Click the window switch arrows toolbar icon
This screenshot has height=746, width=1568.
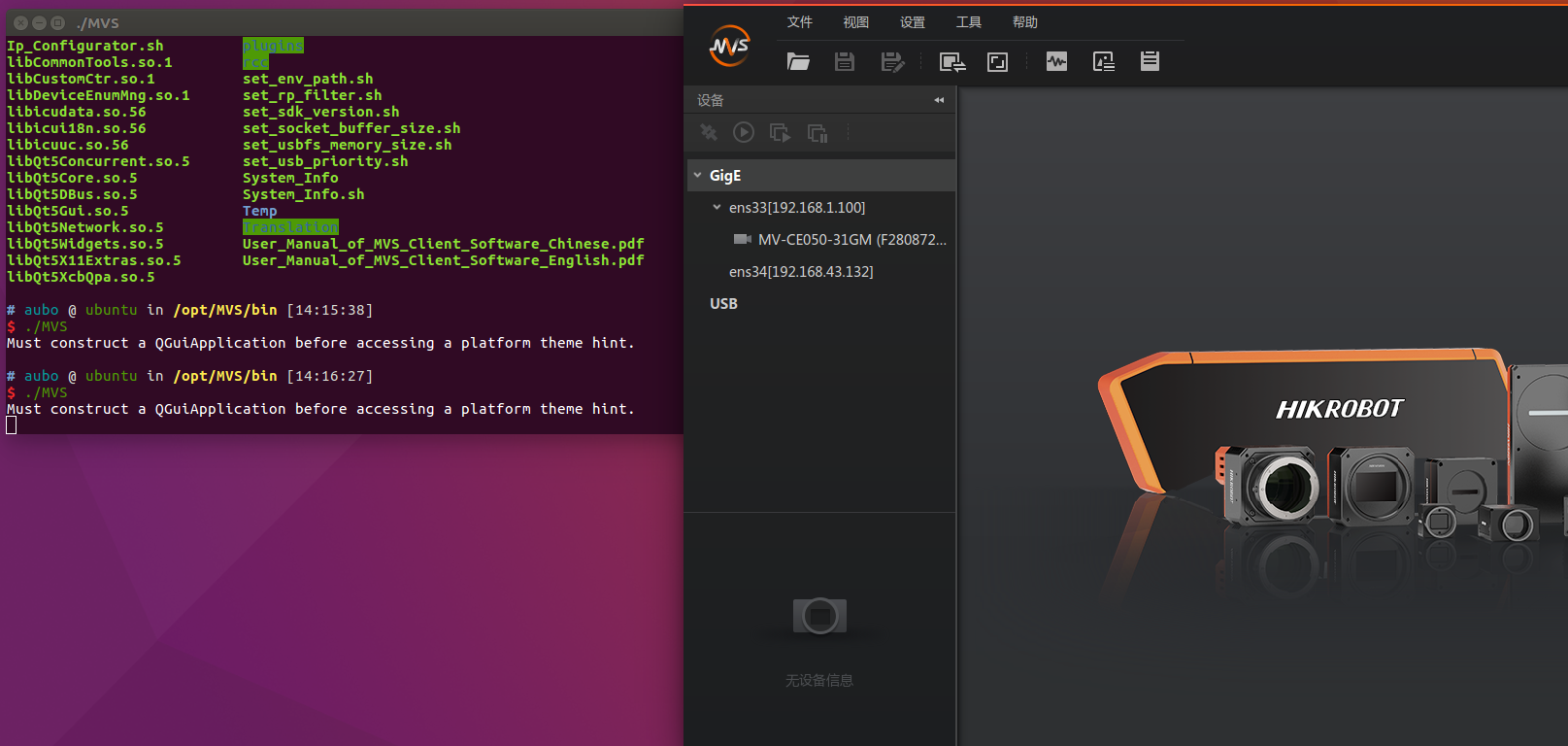952,62
